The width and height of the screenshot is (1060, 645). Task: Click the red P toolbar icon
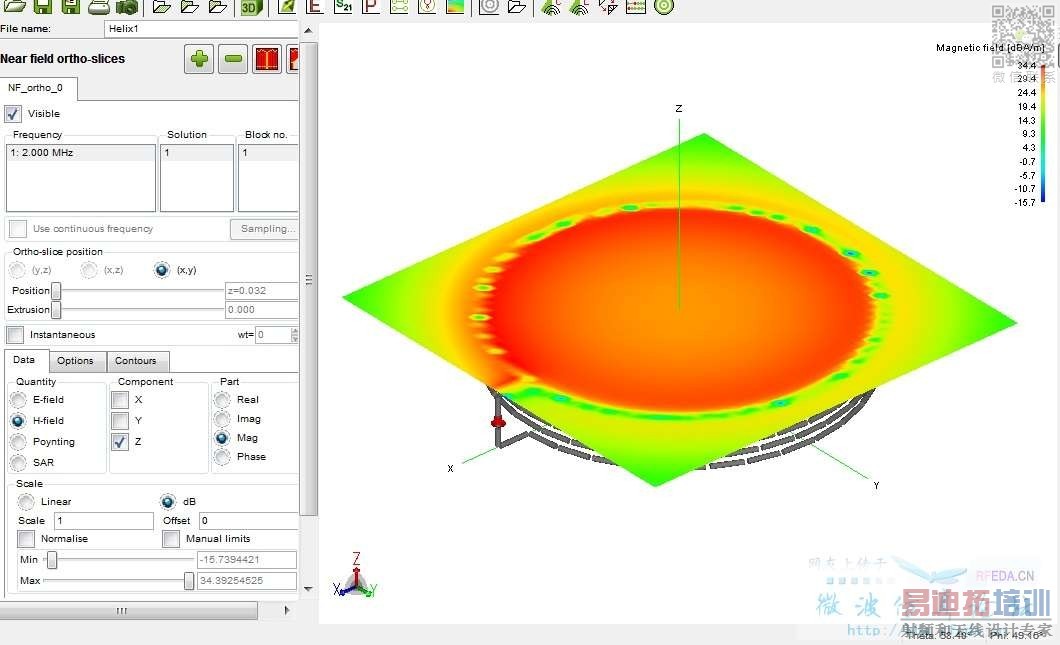point(370,6)
